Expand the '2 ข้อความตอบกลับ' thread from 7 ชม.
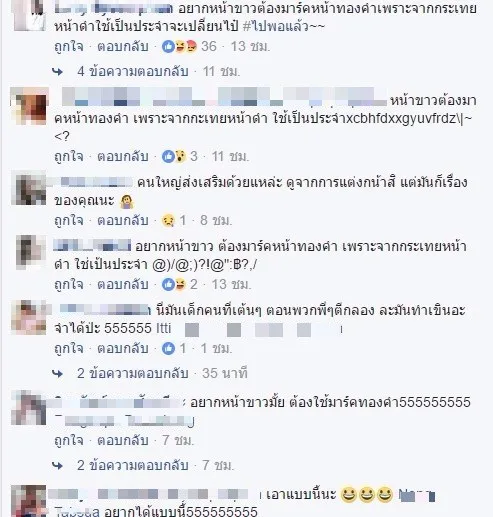This screenshot has height=517, width=493. pyautogui.click(x=133, y=465)
